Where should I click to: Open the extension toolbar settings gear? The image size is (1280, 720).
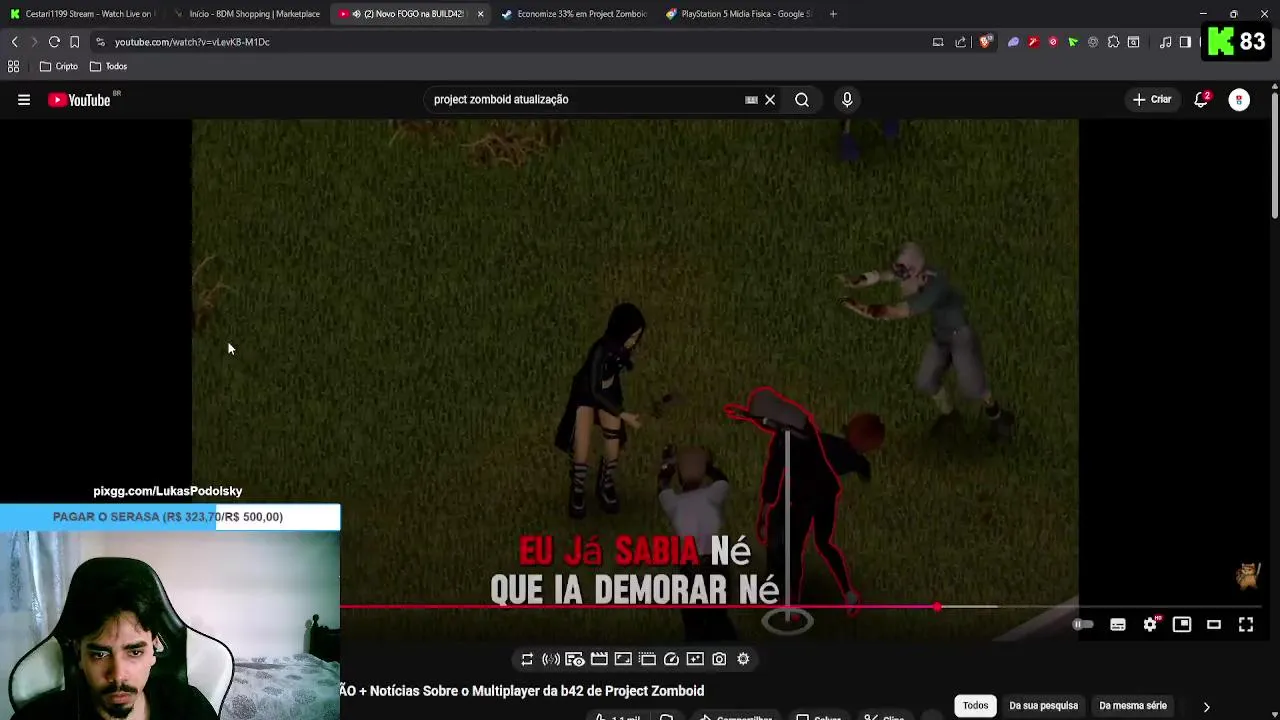pyautogui.click(x=743, y=659)
